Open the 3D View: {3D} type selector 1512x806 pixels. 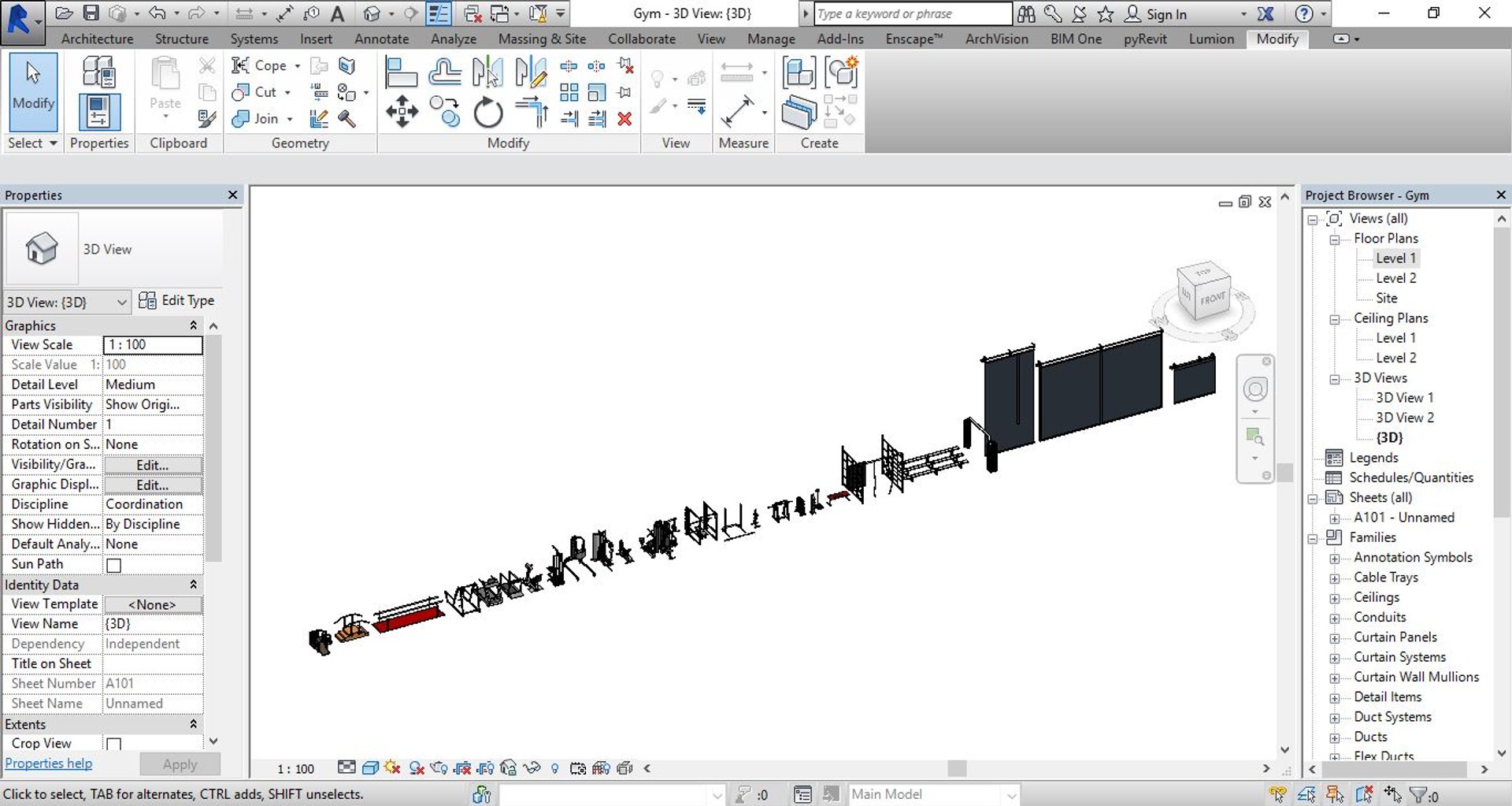pos(66,302)
